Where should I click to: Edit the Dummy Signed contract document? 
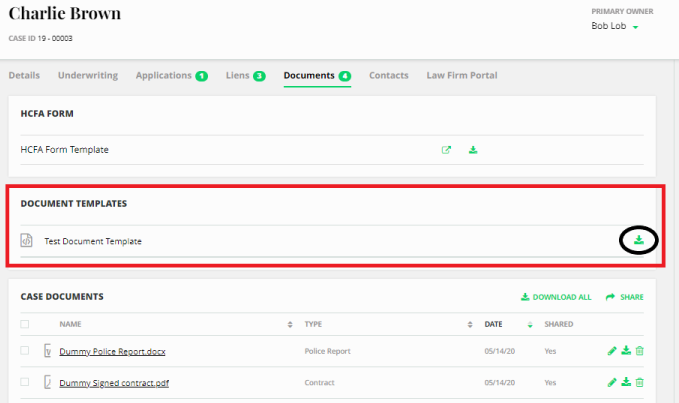(612, 382)
